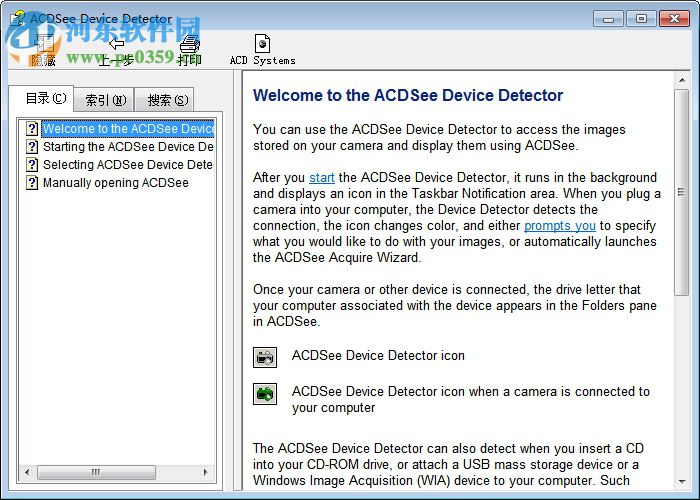This screenshot has width=700, height=500.
Task: Open the ACD Systems toolbar icon
Action: [262, 44]
